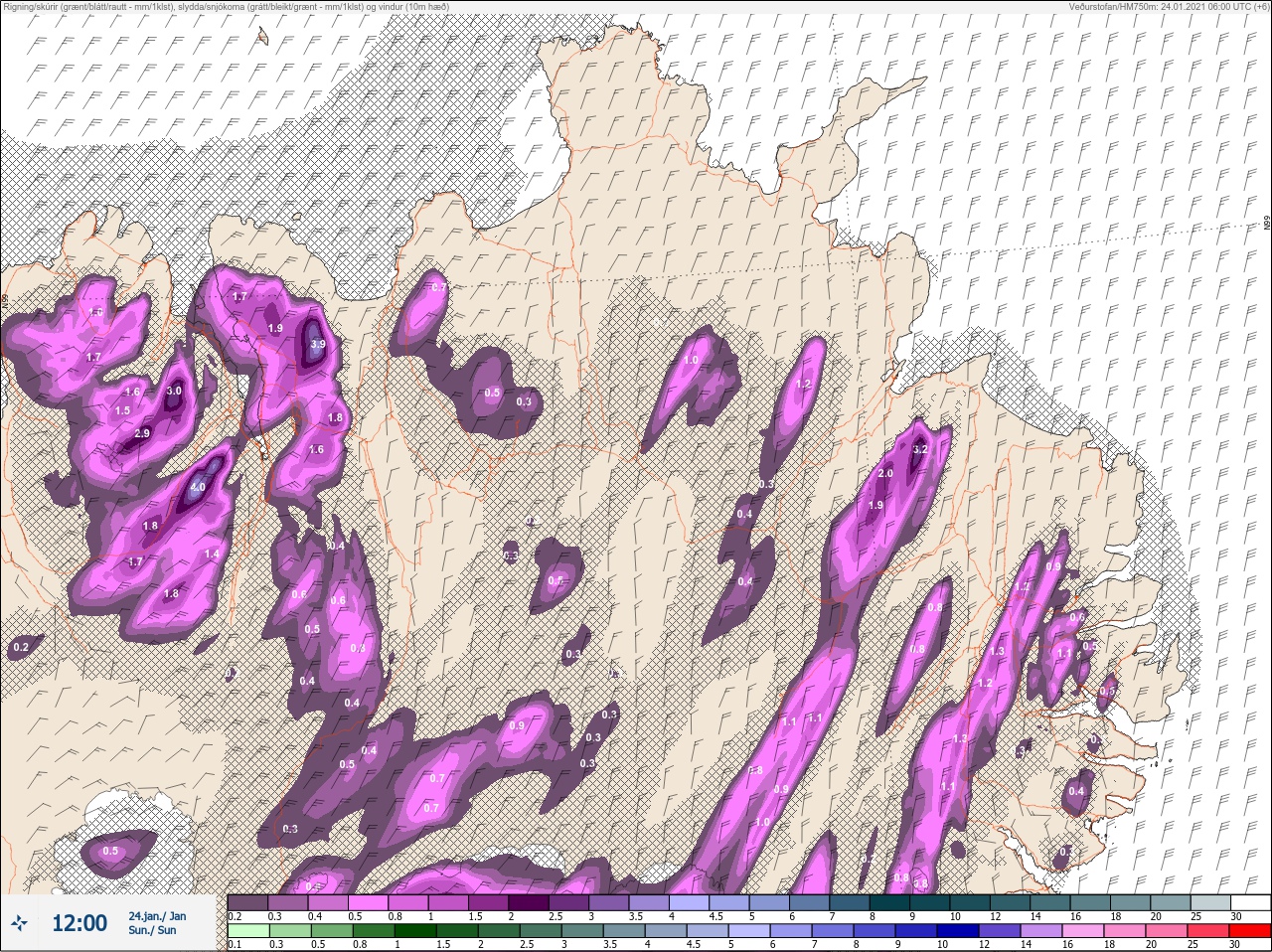
Task: Click the 3.9 precipitation value on the map
Action: [318, 344]
